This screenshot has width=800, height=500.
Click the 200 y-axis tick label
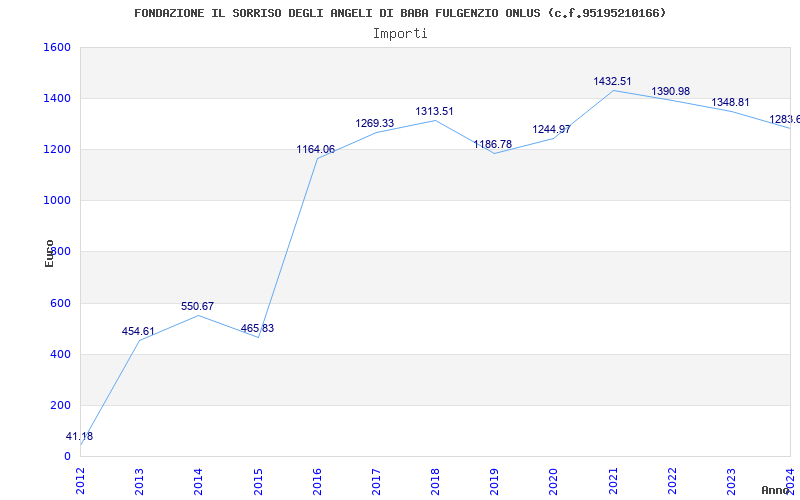[x=60, y=405]
